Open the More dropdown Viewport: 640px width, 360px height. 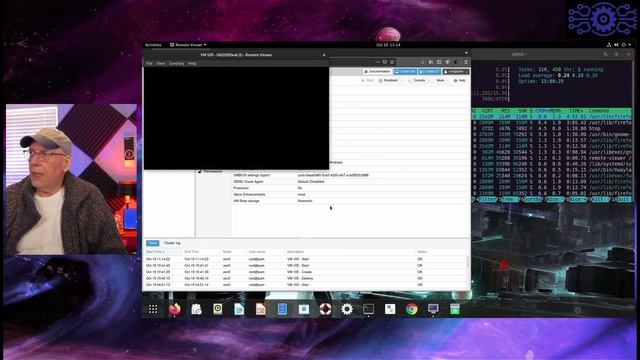point(441,80)
